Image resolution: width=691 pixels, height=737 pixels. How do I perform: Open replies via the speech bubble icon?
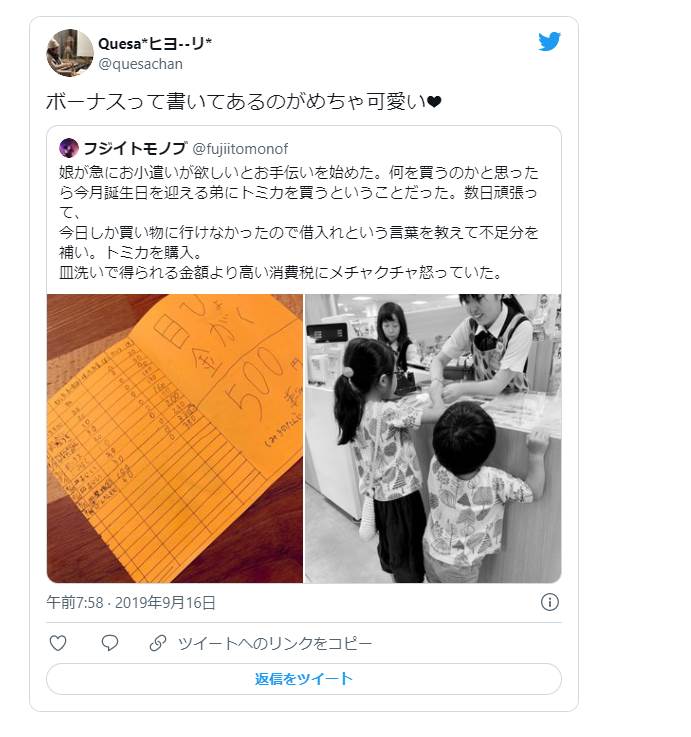coord(110,643)
